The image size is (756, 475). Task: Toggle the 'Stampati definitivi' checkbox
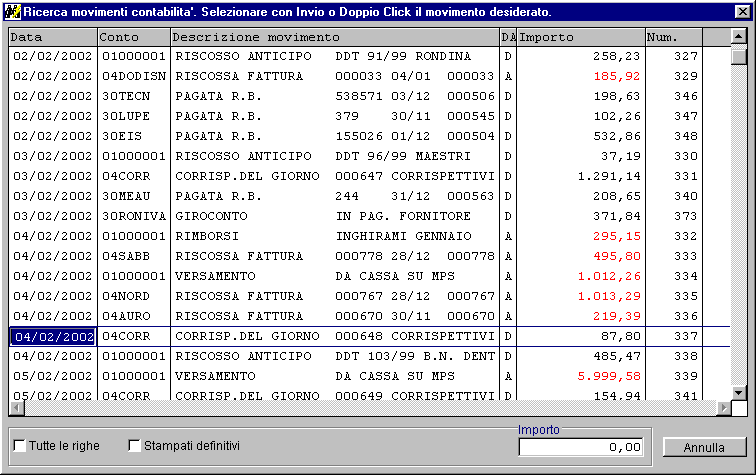click(x=135, y=445)
